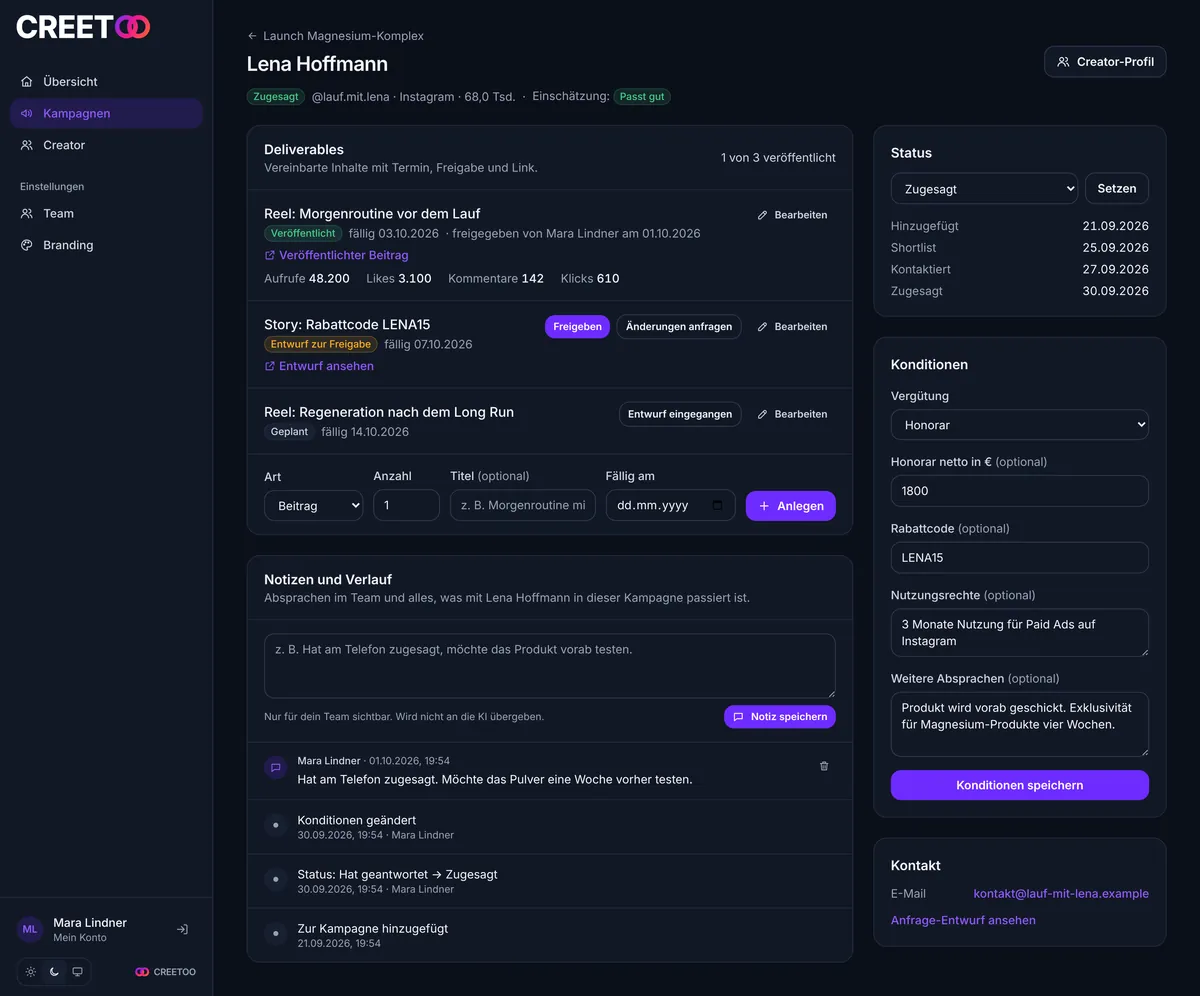This screenshot has height=996, width=1200.
Task: Click the Weitere Absprachen text area
Action: point(1020,724)
